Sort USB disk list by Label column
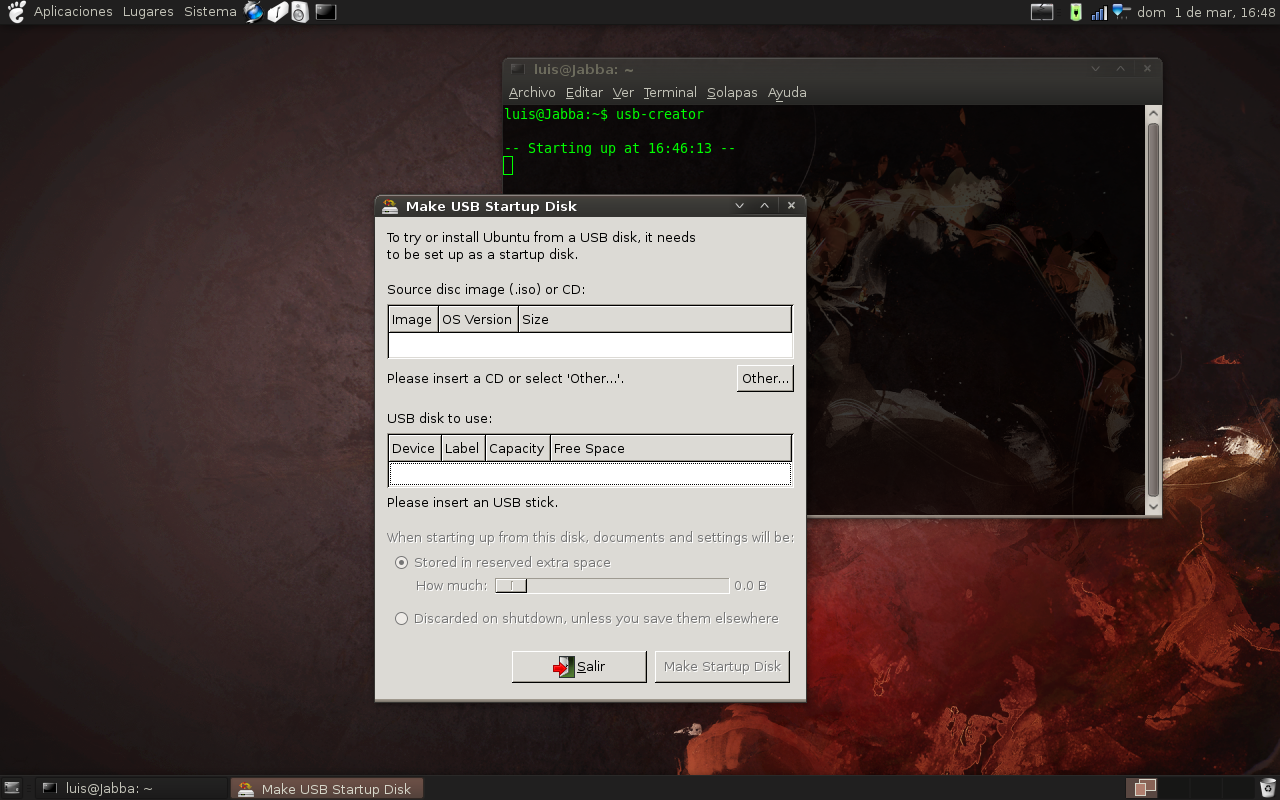1280x800 pixels. (x=463, y=448)
